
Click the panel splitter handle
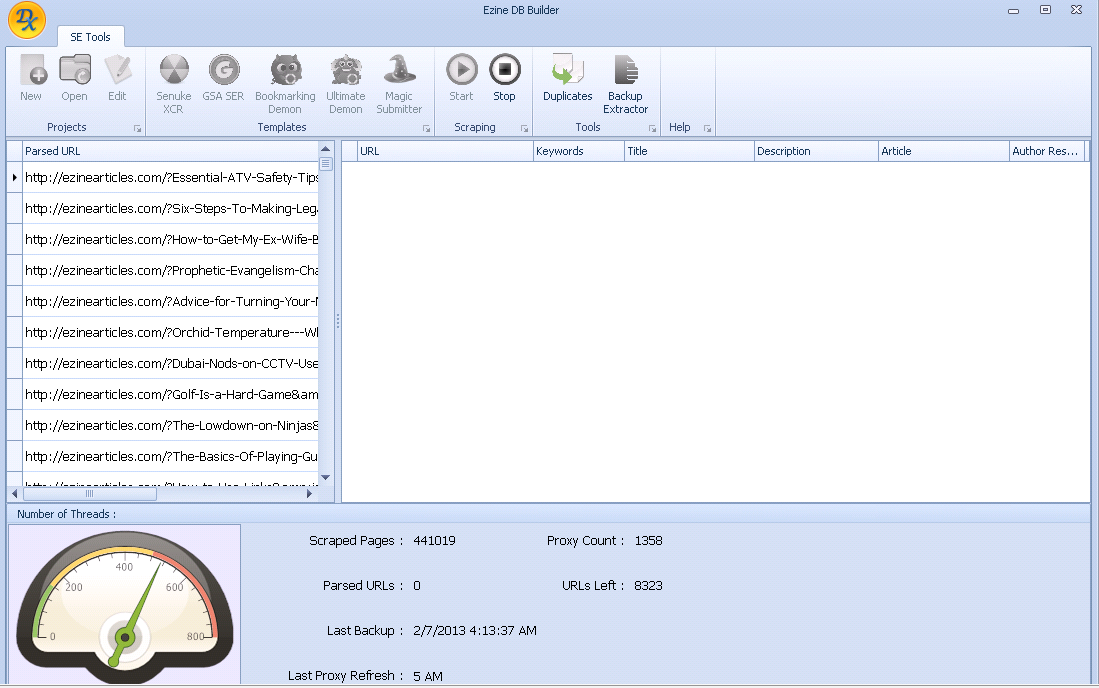[x=338, y=321]
